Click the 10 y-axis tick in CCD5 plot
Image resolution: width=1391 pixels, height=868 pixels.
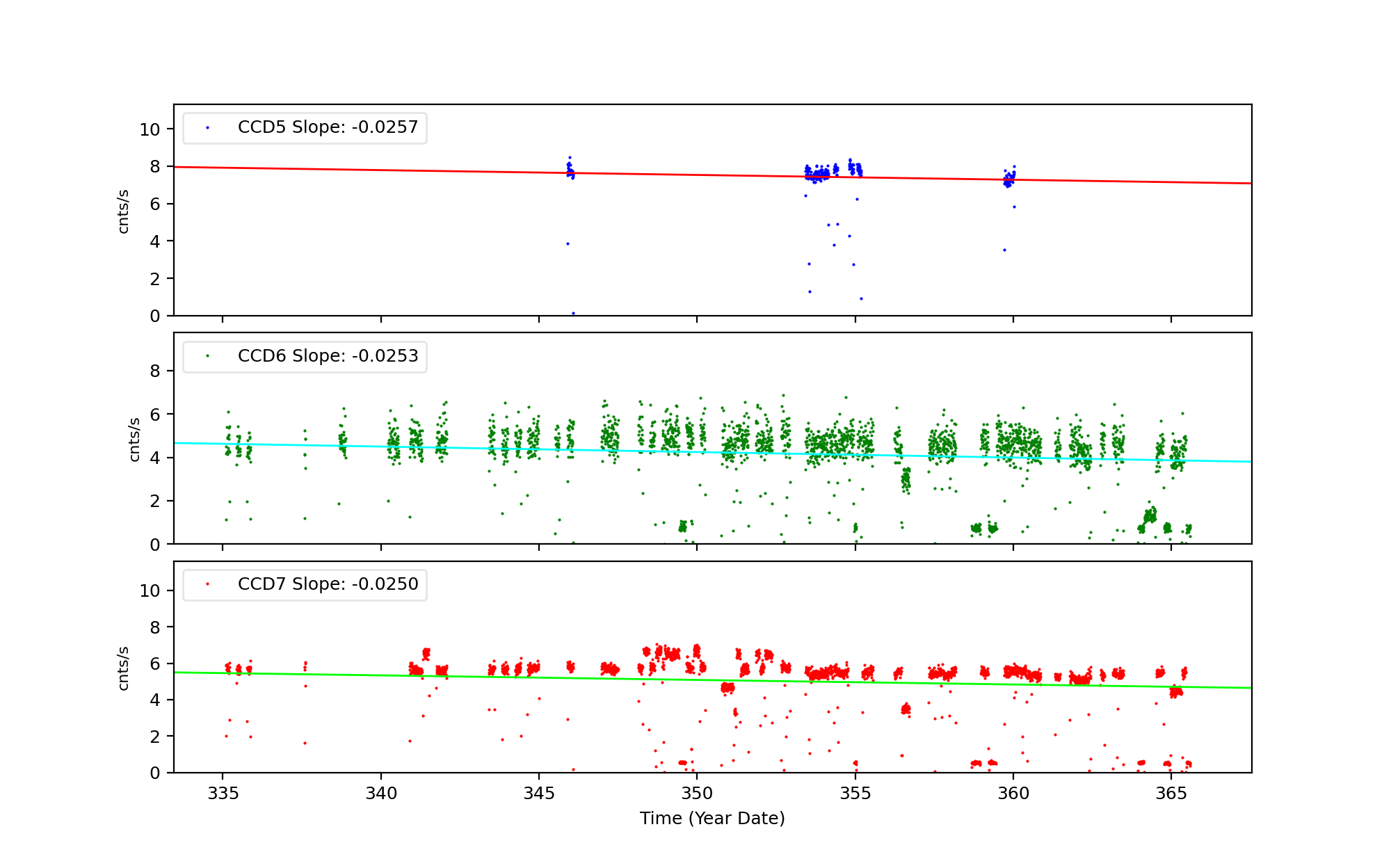tap(150, 129)
